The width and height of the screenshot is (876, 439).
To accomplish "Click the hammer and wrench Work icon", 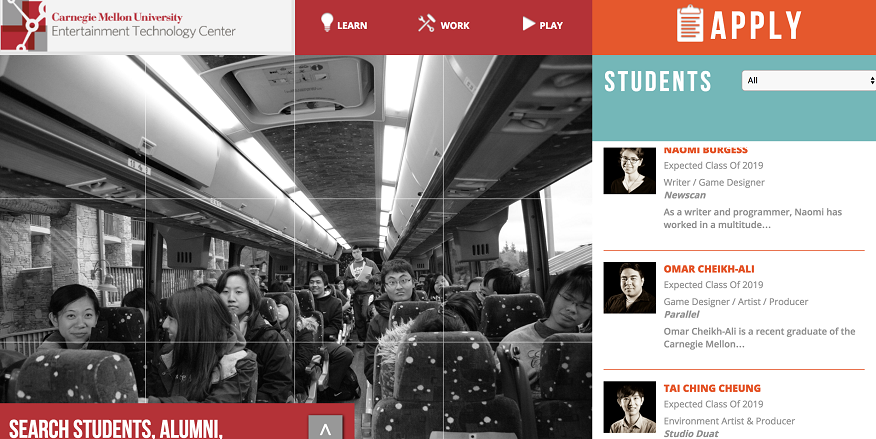I will pos(426,23).
